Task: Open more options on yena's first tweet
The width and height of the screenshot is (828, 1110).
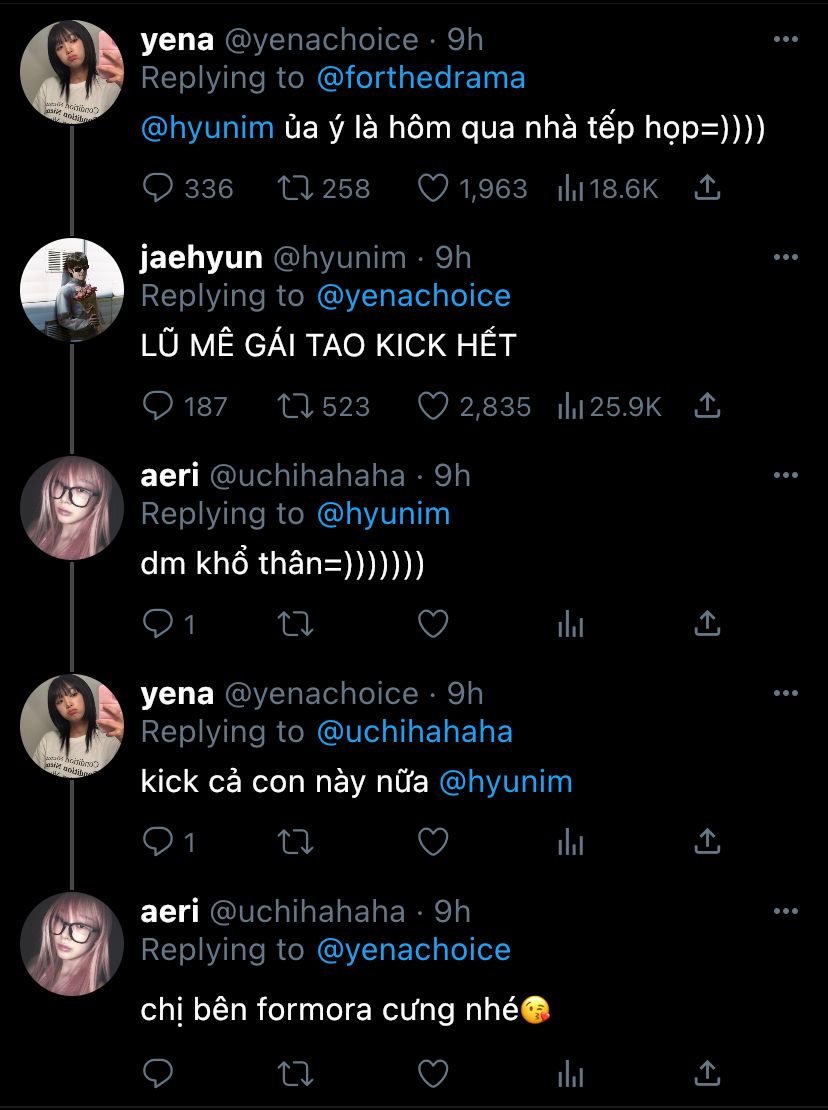Action: pyautogui.click(x=786, y=40)
